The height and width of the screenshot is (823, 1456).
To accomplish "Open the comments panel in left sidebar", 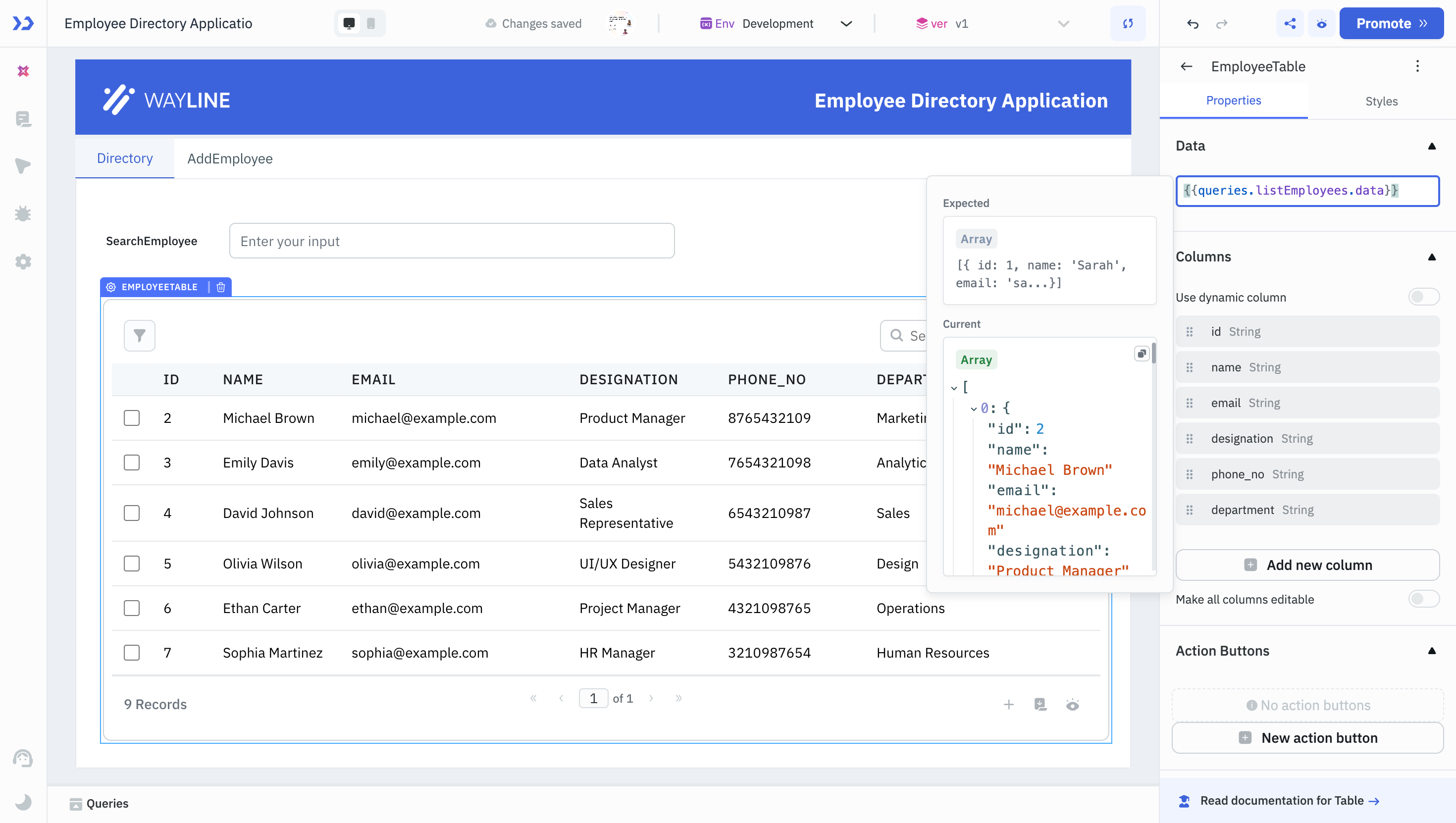I will [23, 119].
